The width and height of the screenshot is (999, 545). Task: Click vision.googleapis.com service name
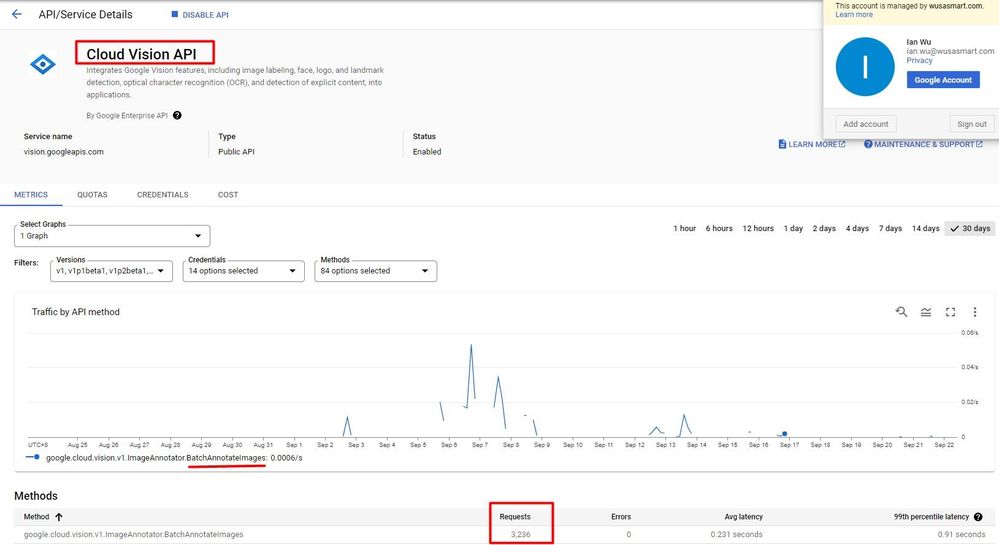click(x=64, y=152)
